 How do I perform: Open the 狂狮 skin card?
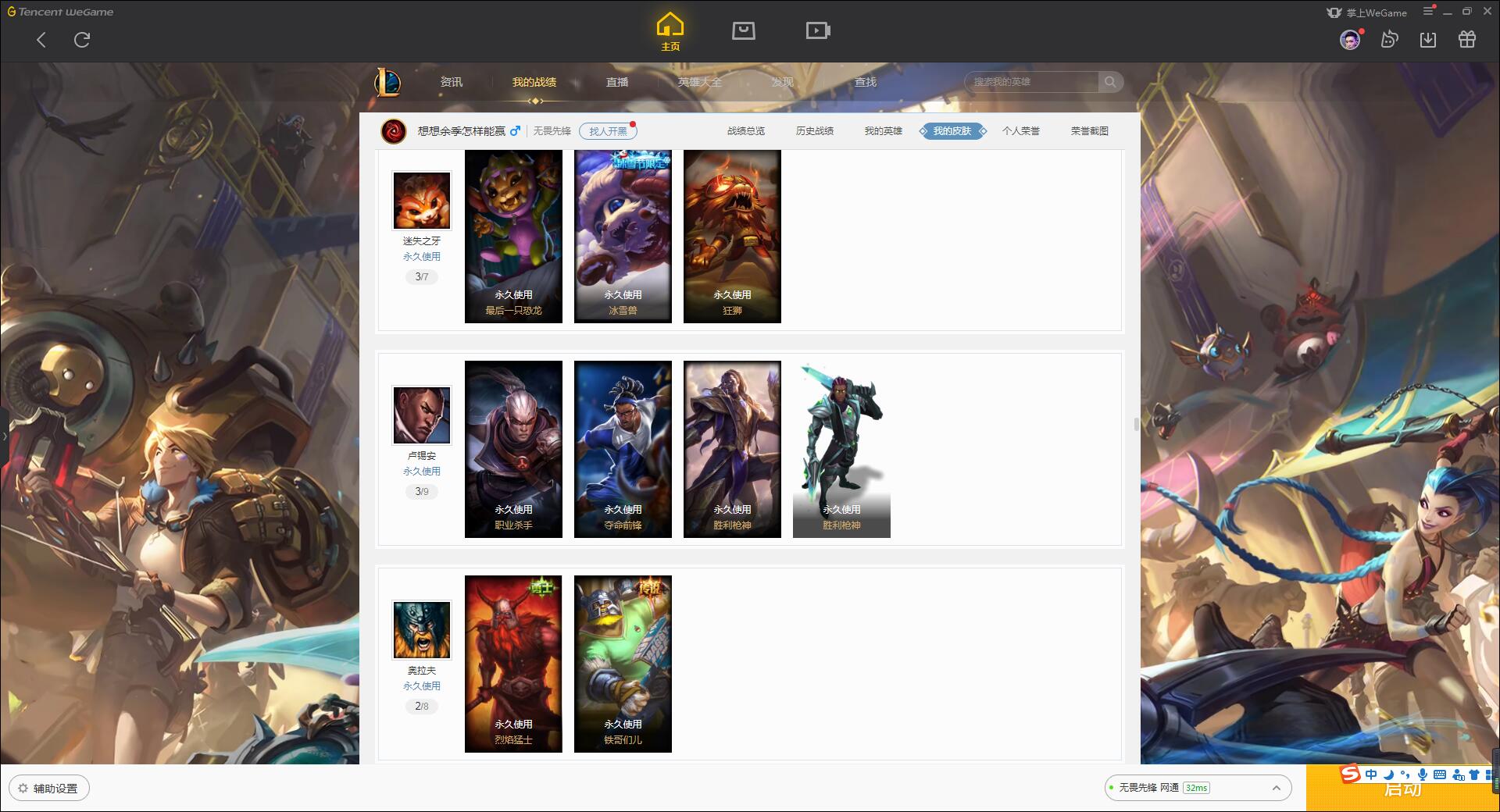pyautogui.click(x=732, y=237)
